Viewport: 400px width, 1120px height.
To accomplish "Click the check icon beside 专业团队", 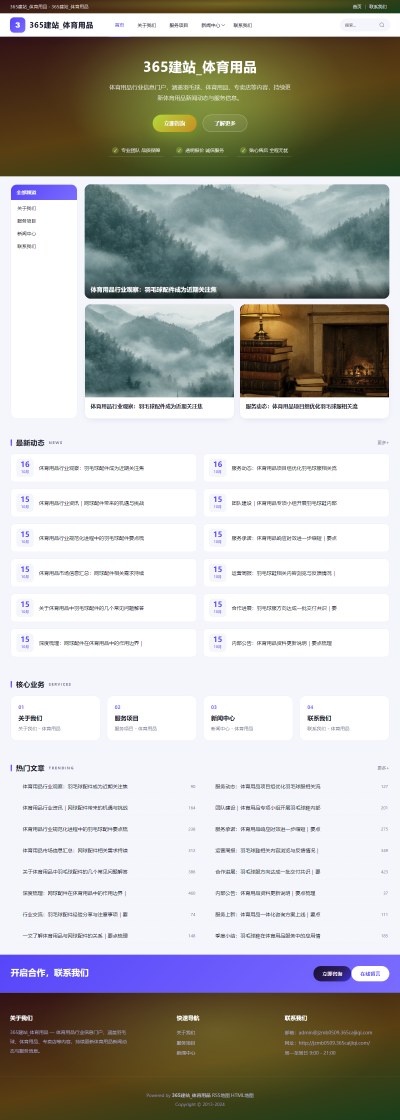I will (115, 151).
